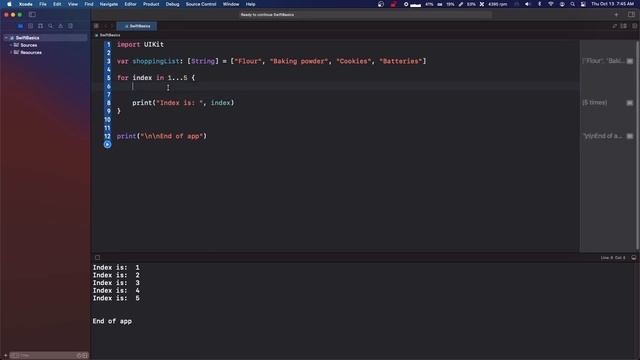Open the related items grid icon
The image size is (640, 360).
click(x=96, y=26)
